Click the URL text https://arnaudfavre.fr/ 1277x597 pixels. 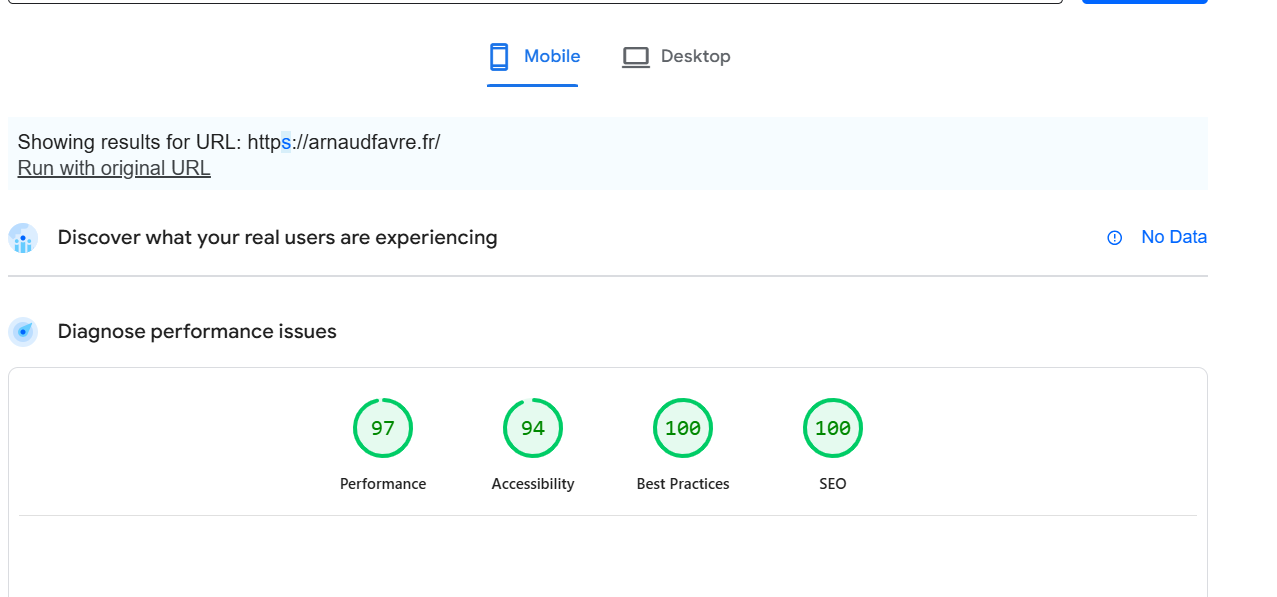click(x=344, y=142)
